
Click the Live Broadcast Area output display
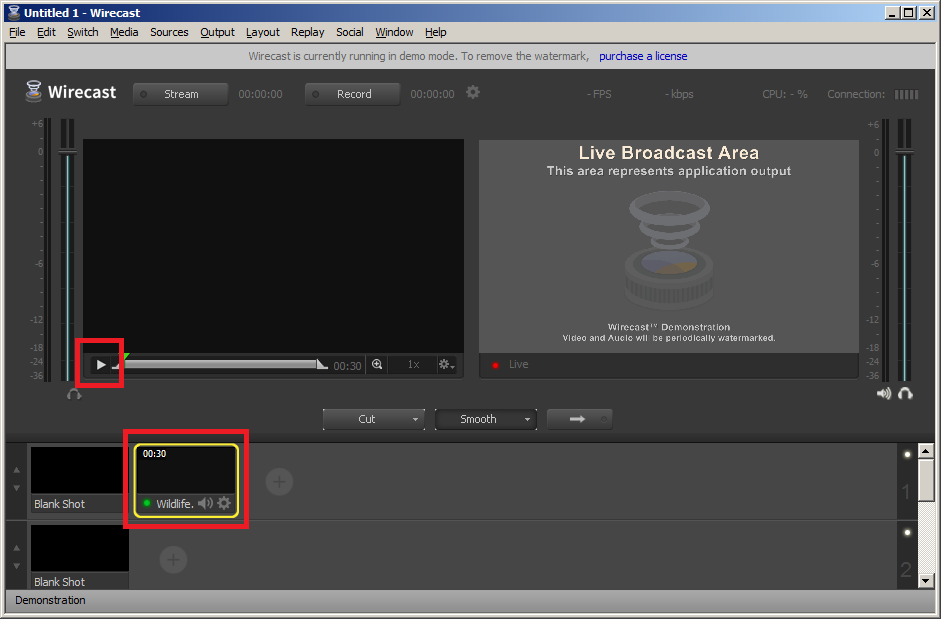pyautogui.click(x=669, y=246)
